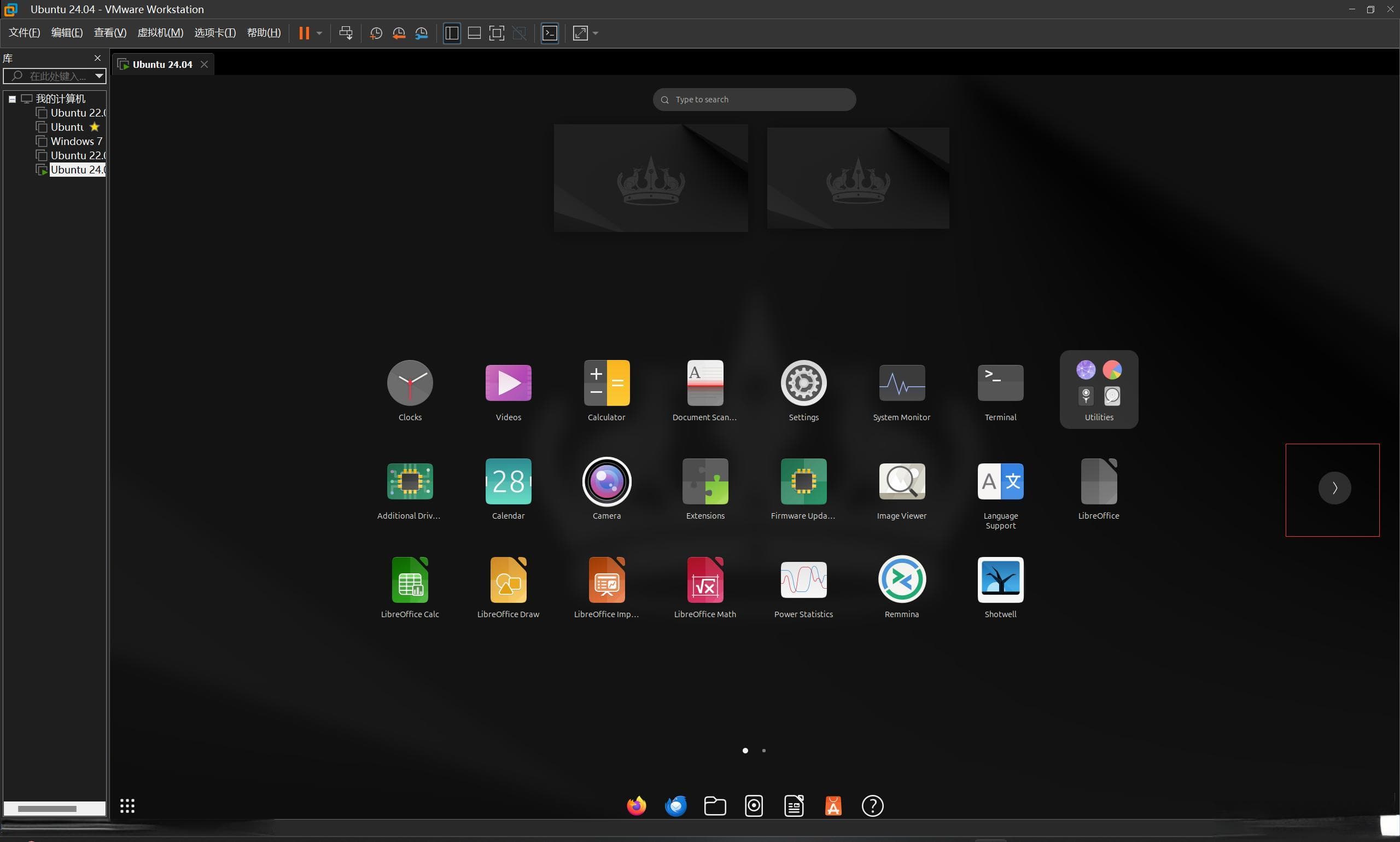Open LibreOffice Writer from the dock

[794, 805]
